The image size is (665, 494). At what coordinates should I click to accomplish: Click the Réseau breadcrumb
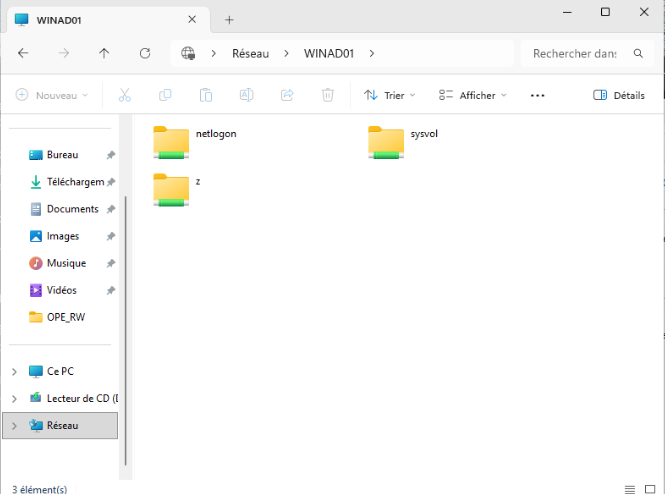click(x=251, y=53)
